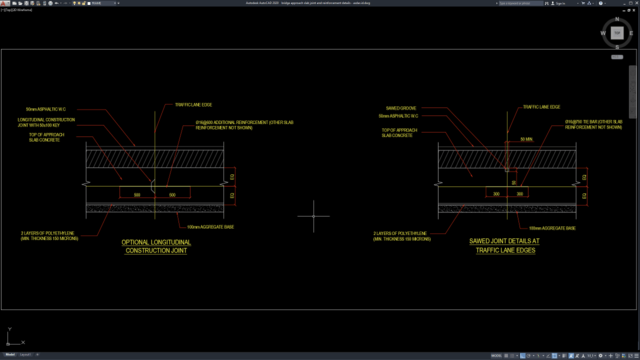Click W on the ViewCube compass
This screenshot has width=640, height=360.
[x=603, y=33]
